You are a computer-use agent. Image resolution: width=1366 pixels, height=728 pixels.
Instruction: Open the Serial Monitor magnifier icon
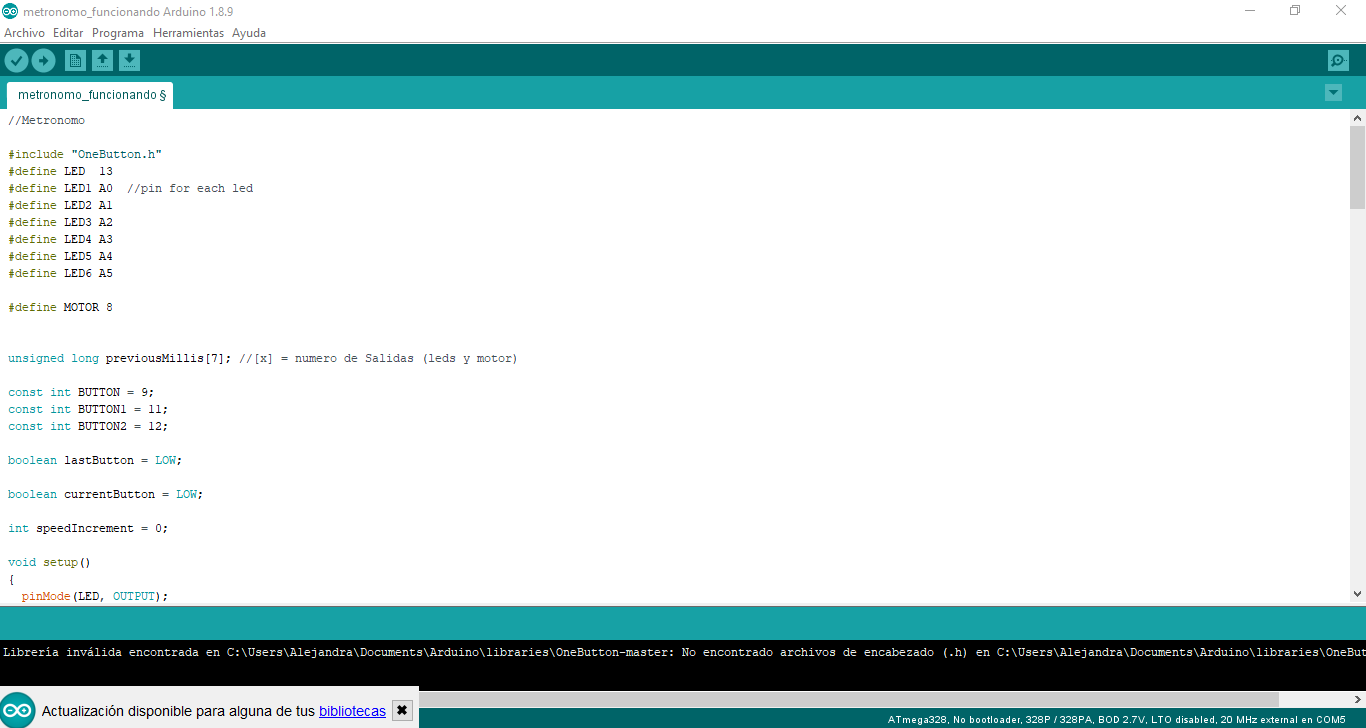pyautogui.click(x=1338, y=61)
